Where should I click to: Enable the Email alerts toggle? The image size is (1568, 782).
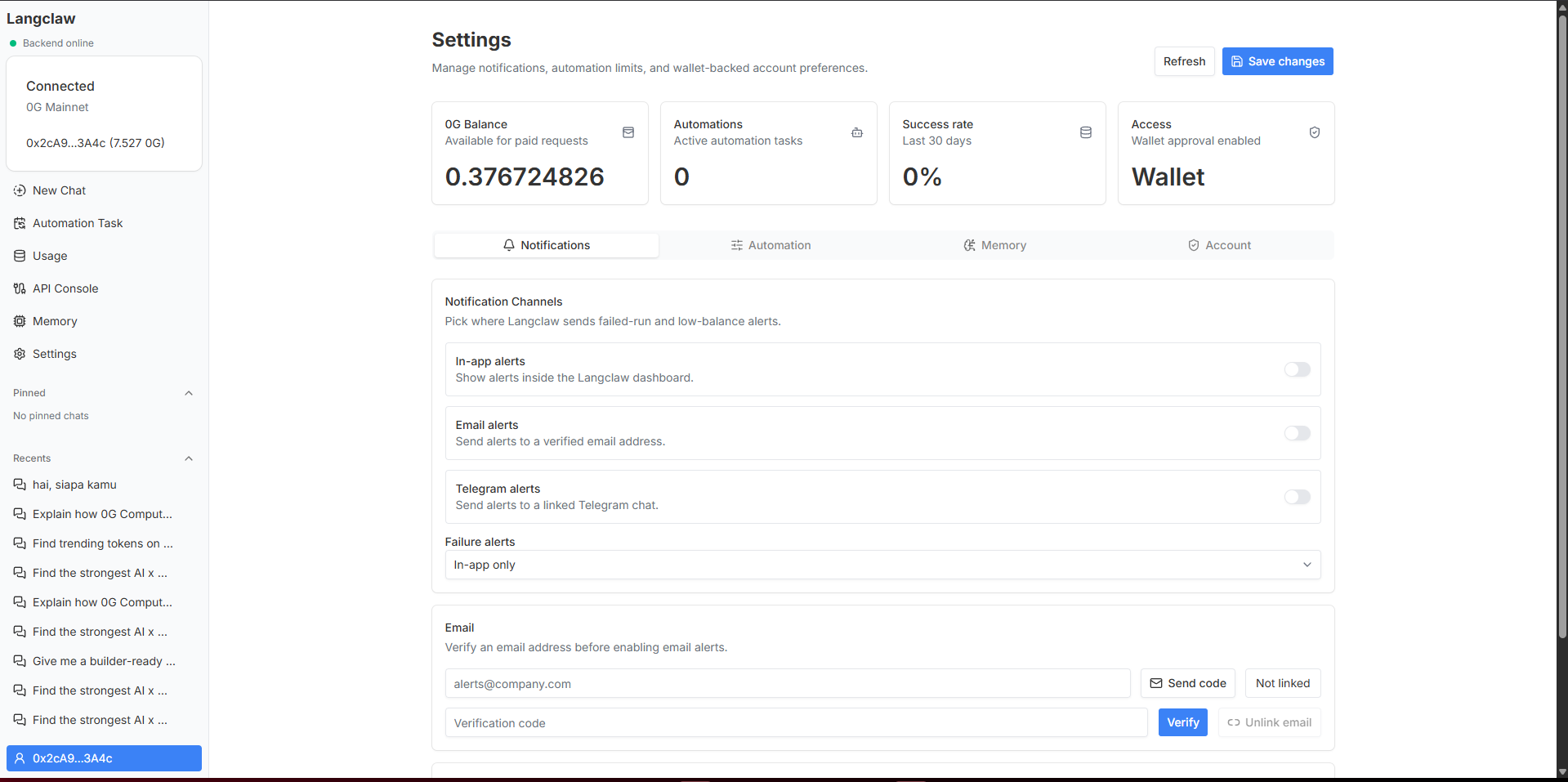point(1297,433)
